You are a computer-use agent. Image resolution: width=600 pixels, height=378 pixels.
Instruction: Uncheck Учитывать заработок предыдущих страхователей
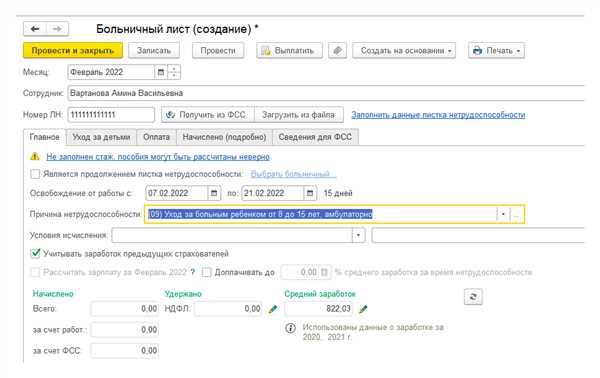[35, 254]
